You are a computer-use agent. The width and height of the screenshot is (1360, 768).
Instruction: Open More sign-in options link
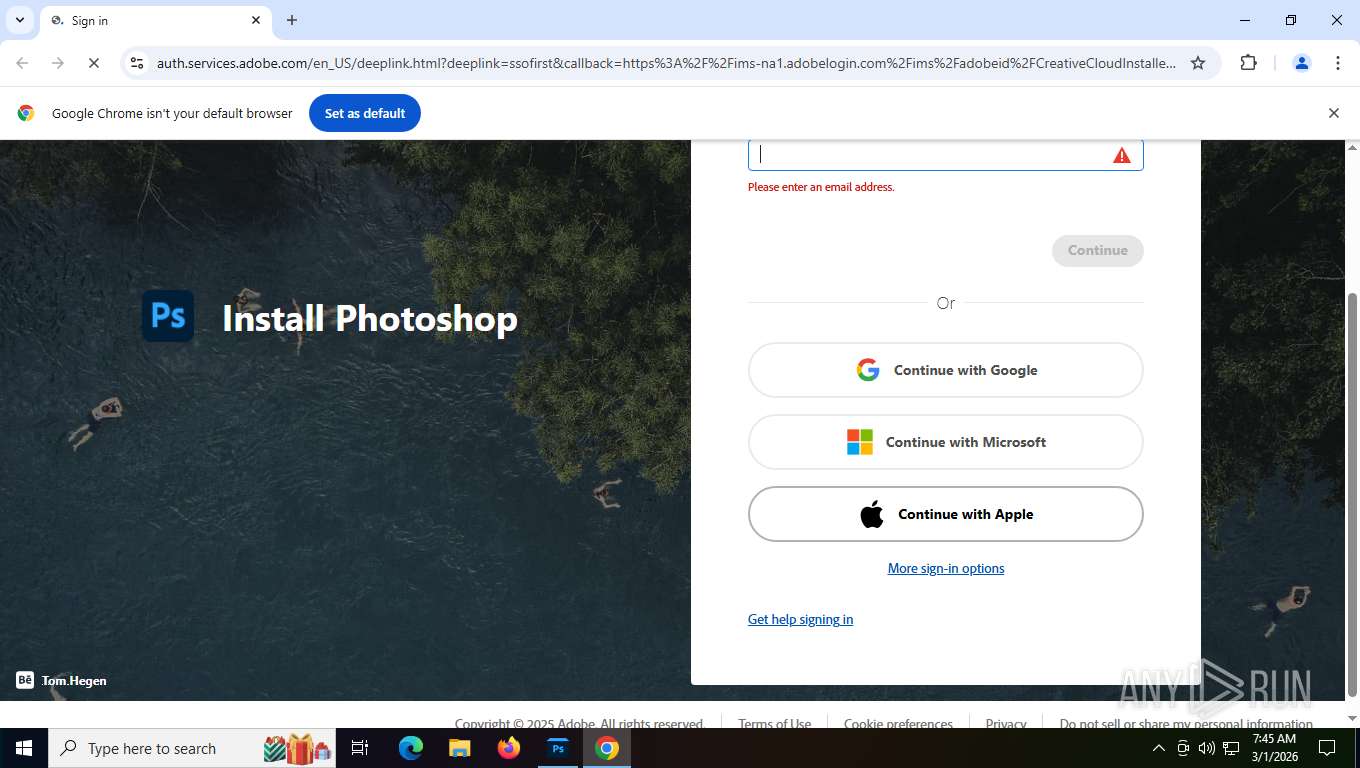pos(946,568)
